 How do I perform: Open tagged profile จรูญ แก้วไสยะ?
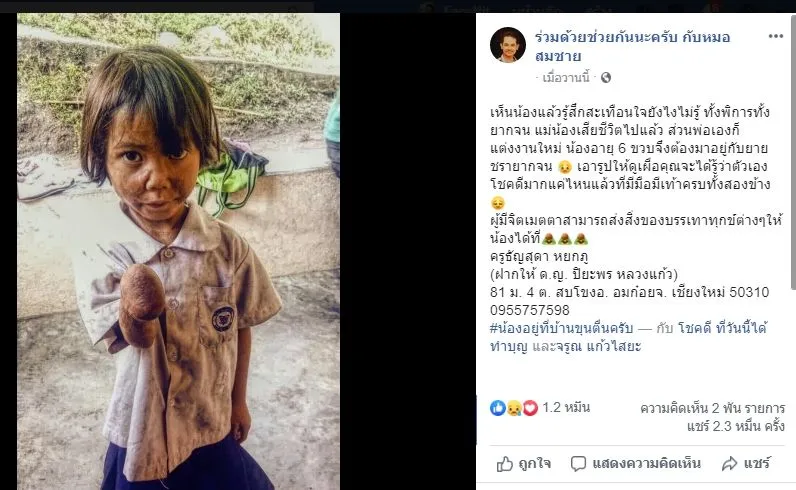coord(598,346)
